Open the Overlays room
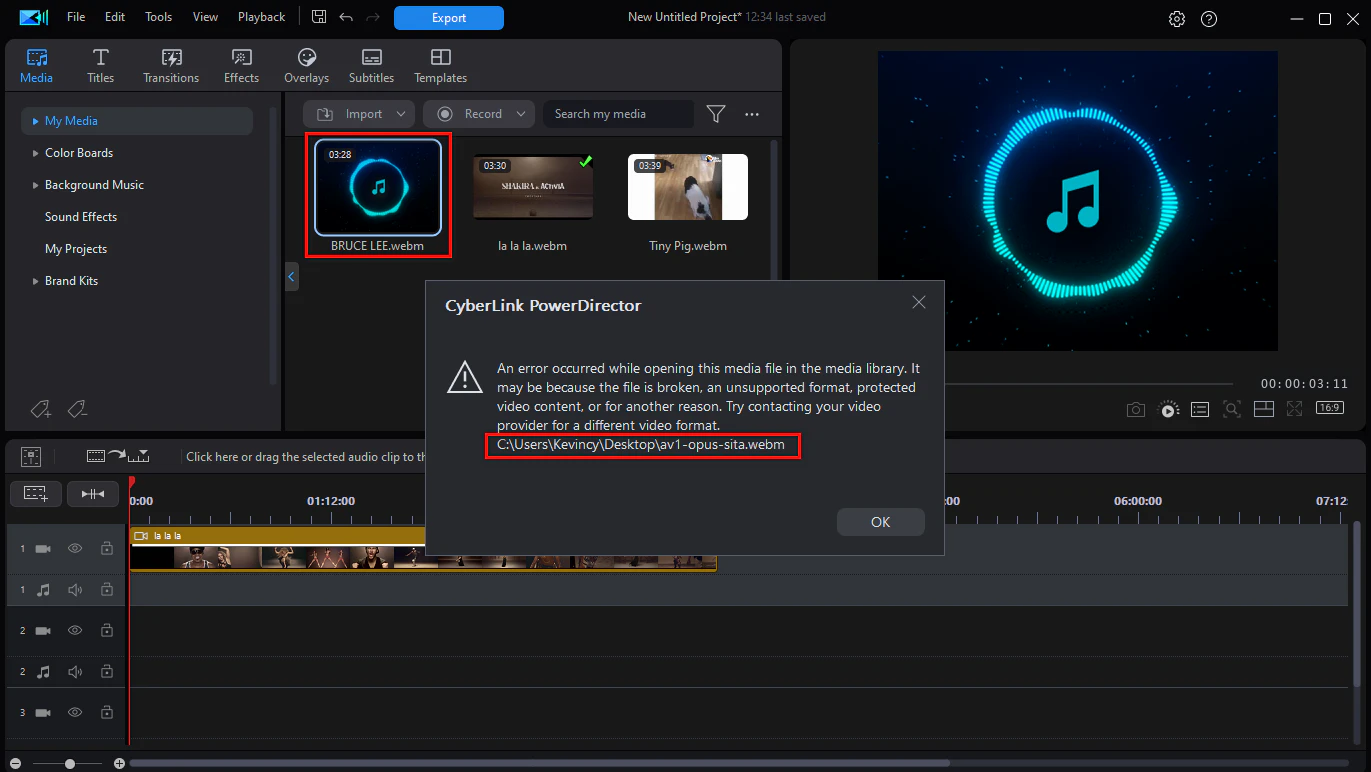Image resolution: width=1371 pixels, height=772 pixels. (307, 66)
